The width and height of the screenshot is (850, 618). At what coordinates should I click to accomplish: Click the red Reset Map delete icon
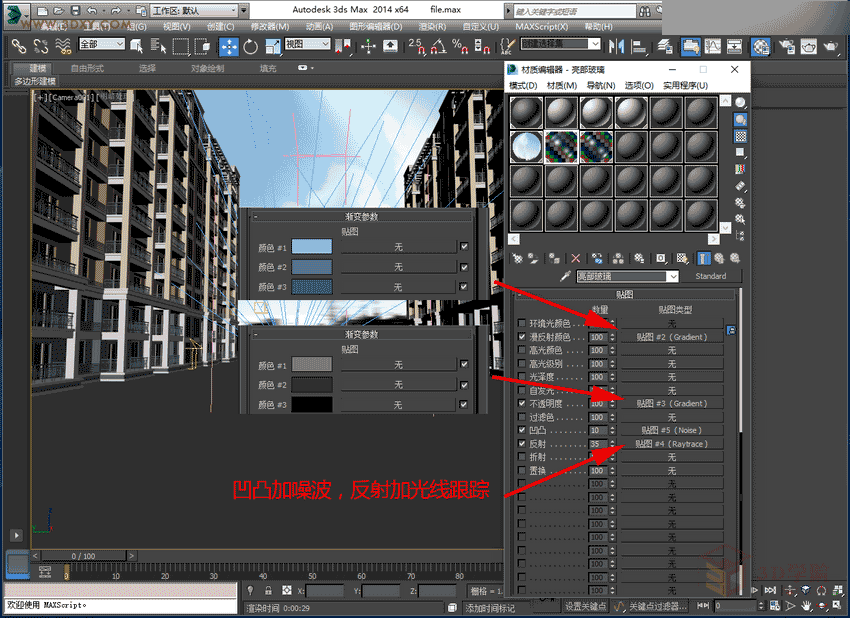point(575,259)
